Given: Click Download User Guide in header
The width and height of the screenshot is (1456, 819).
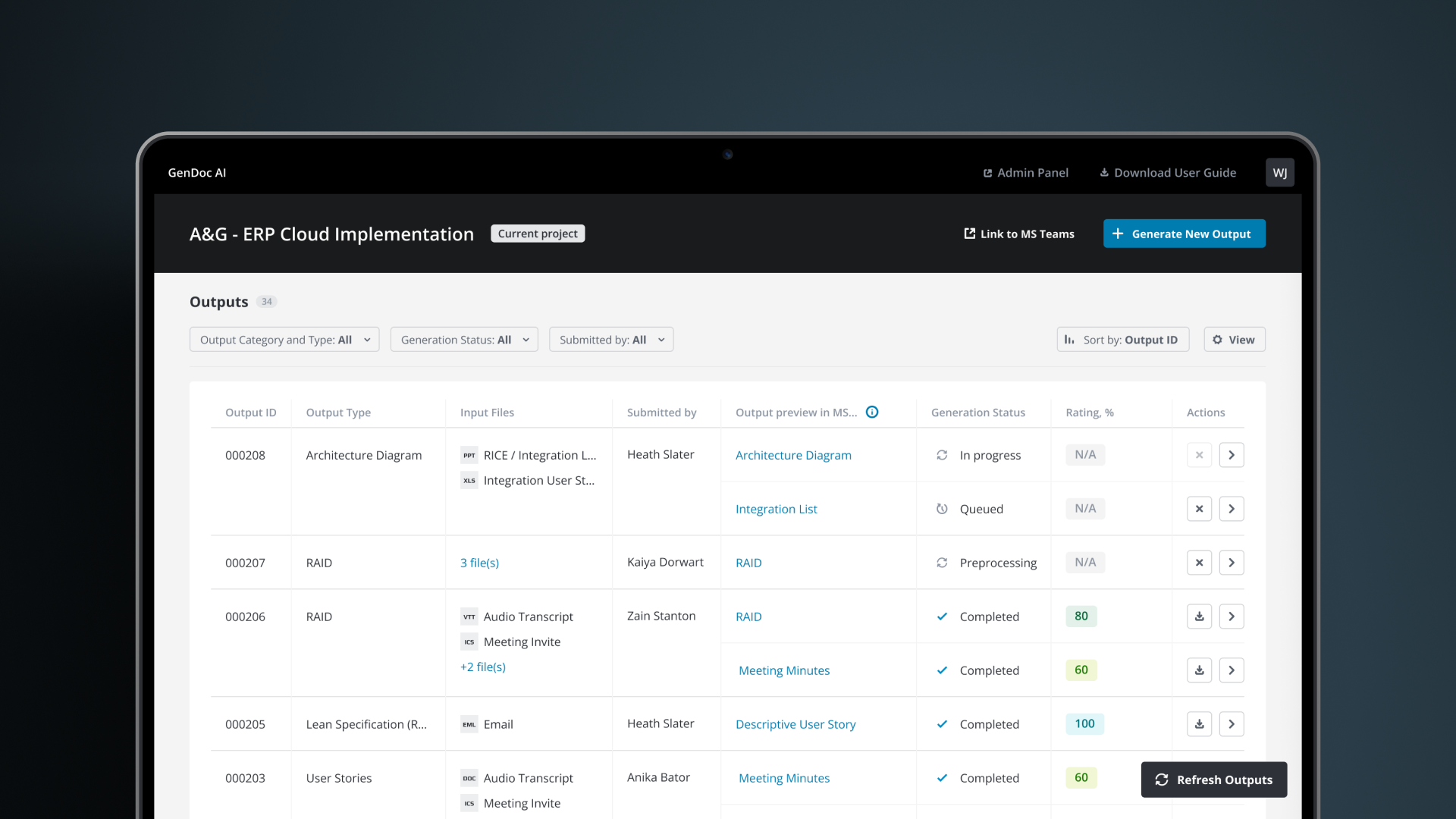Looking at the screenshot, I should click(1168, 173).
